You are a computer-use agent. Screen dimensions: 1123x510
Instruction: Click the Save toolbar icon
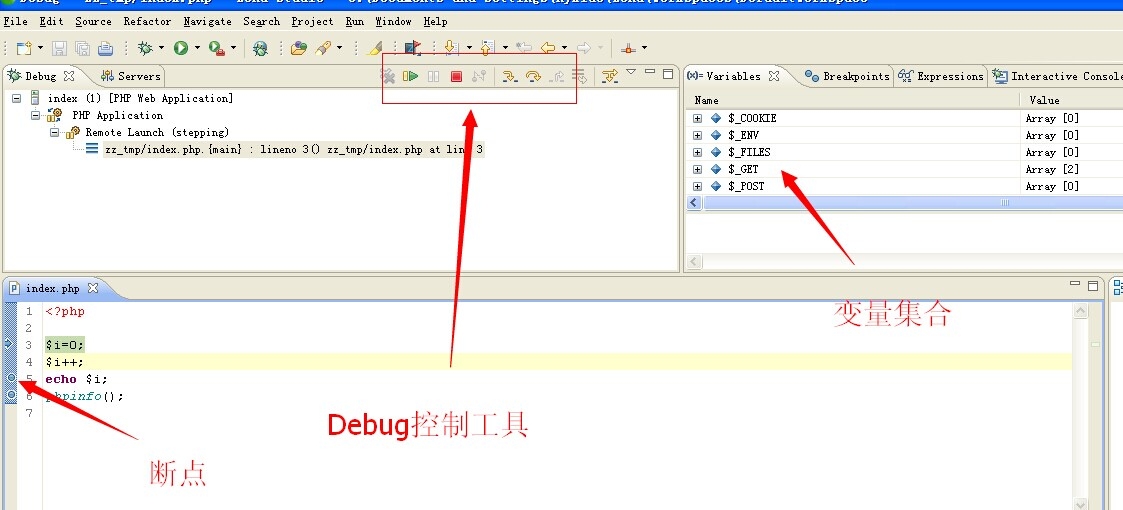pos(59,48)
